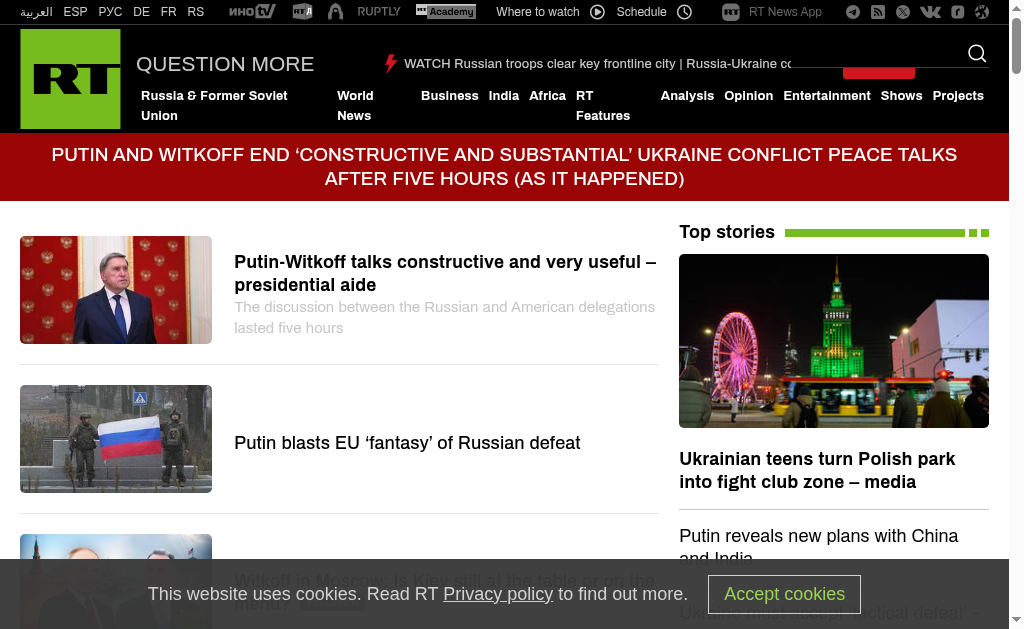Click the X (Twitter) social icon
The image size is (1024, 629).
coord(903,12)
